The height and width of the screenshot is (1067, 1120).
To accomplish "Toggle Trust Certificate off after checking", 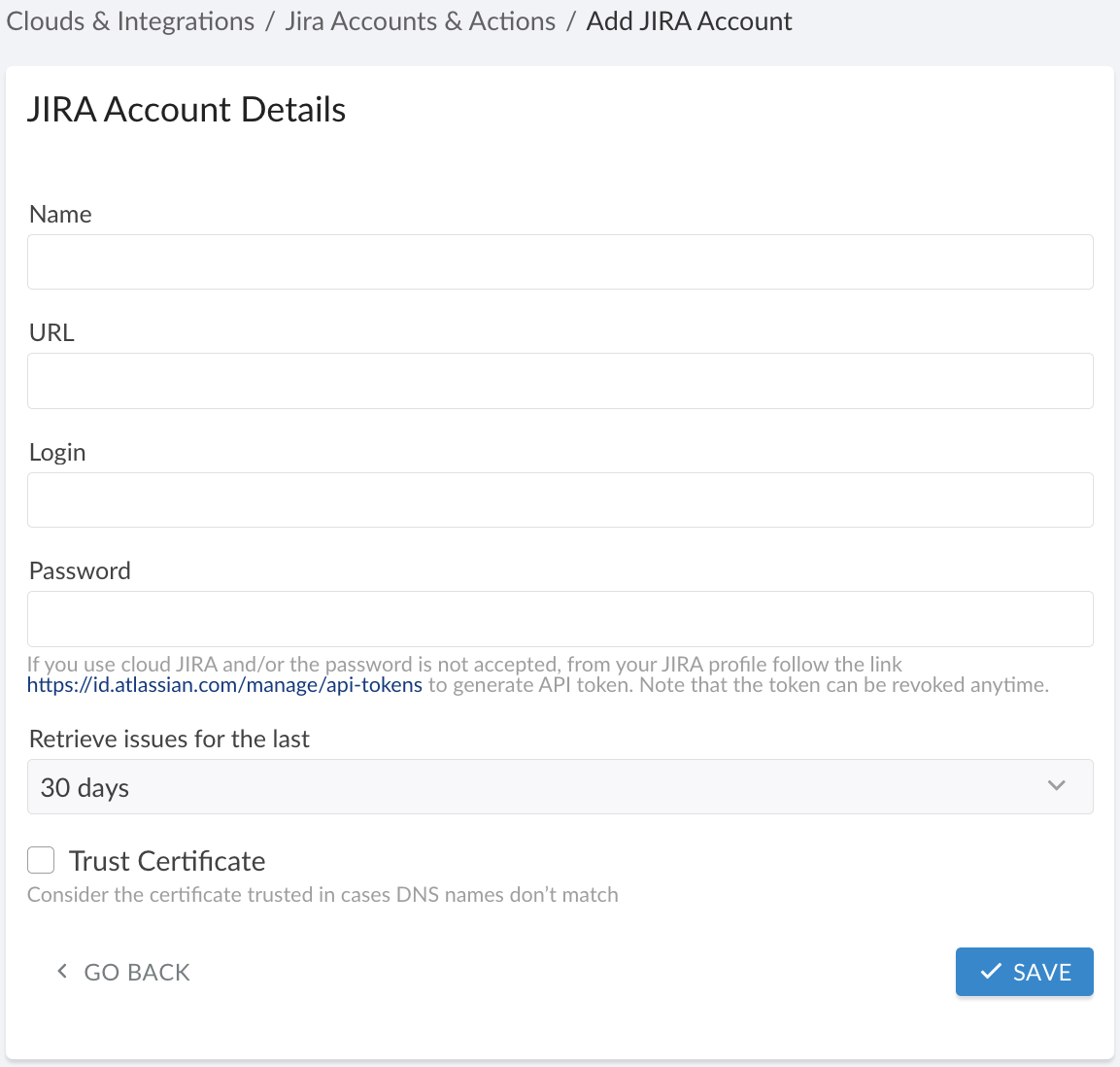I will 41,860.
